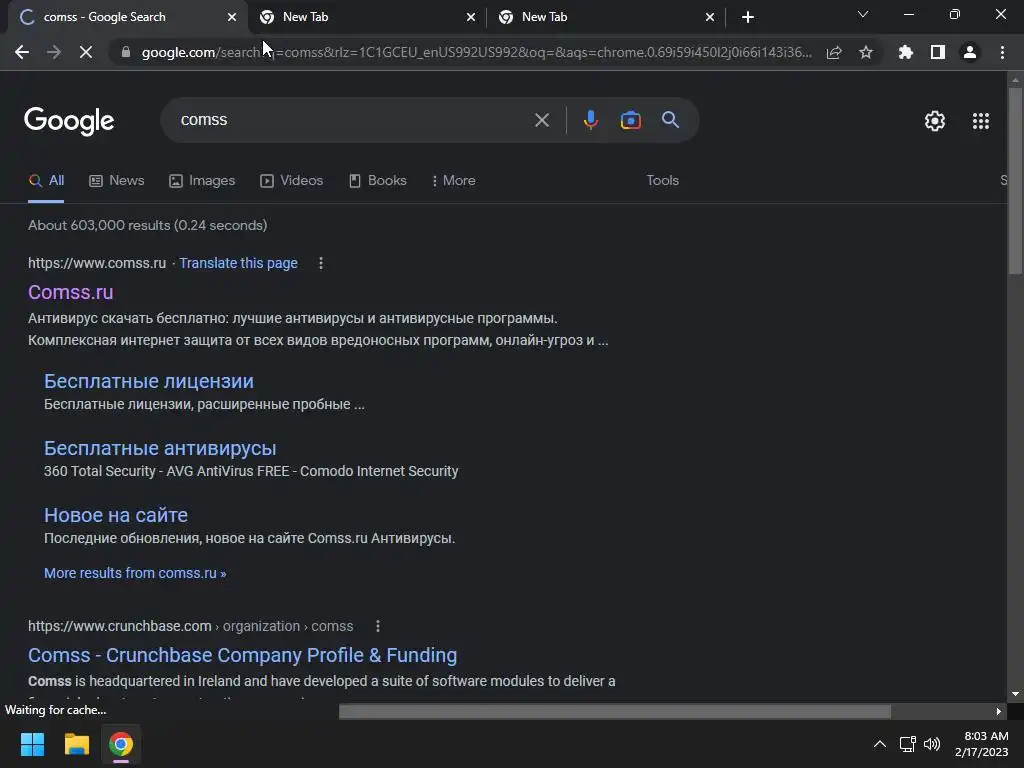Screen dimensions: 1024x768
Task: Open volume tray icon
Action: (932, 744)
